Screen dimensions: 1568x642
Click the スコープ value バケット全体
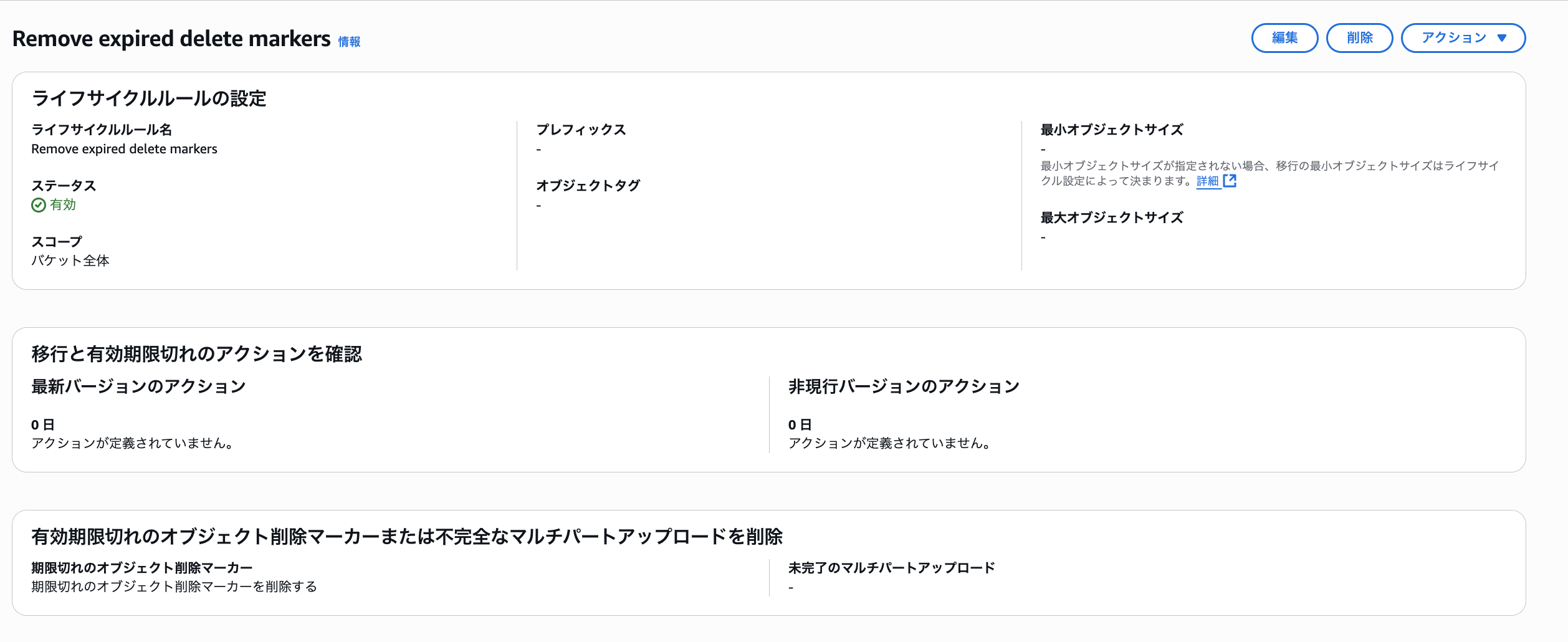click(x=70, y=261)
